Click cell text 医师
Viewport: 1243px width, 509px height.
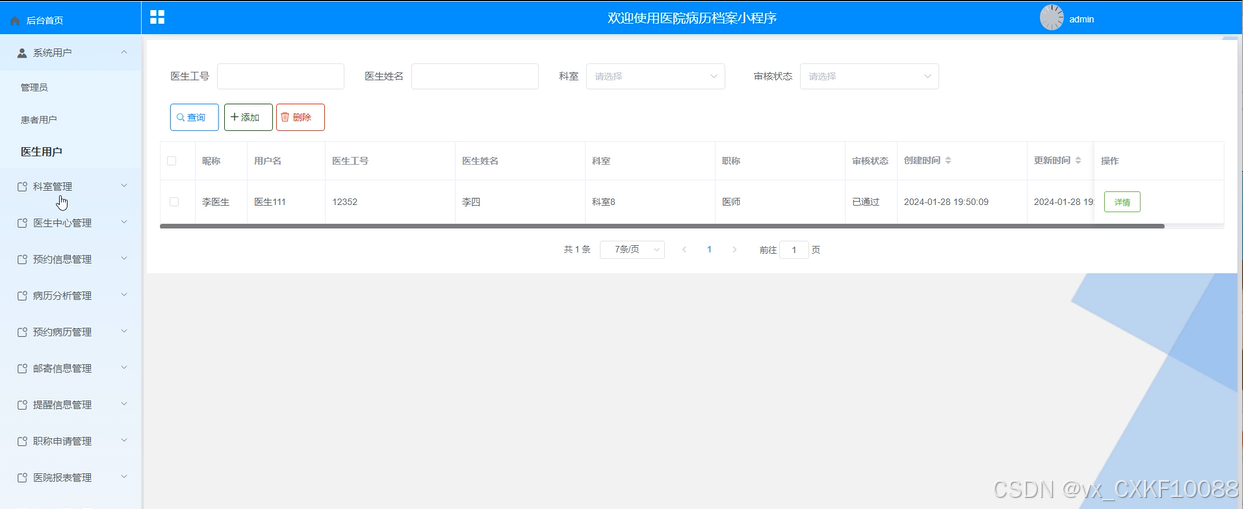731,202
